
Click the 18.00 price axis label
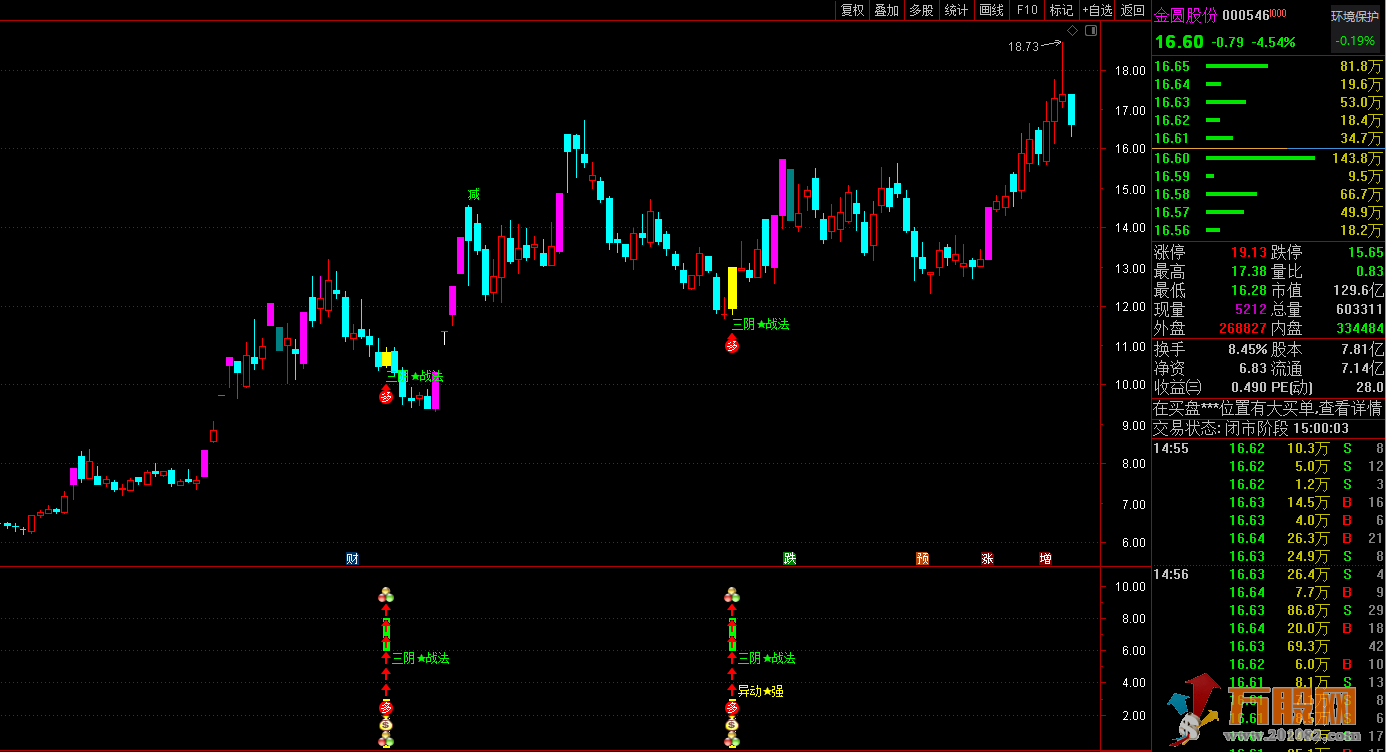tap(1131, 71)
